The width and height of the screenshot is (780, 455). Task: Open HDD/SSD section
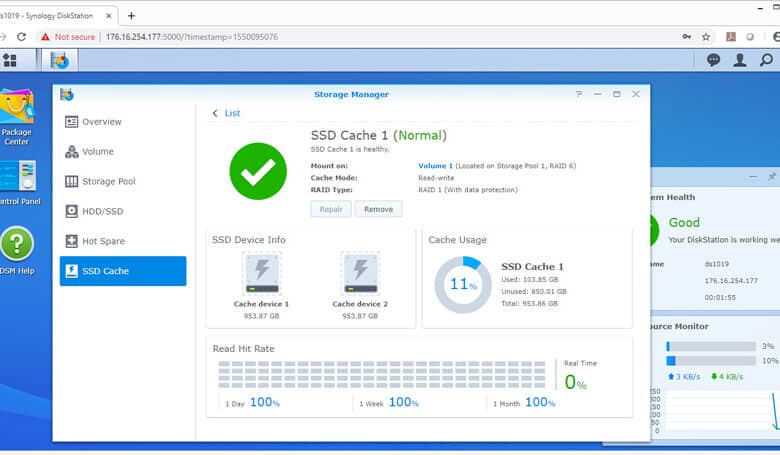[123, 211]
